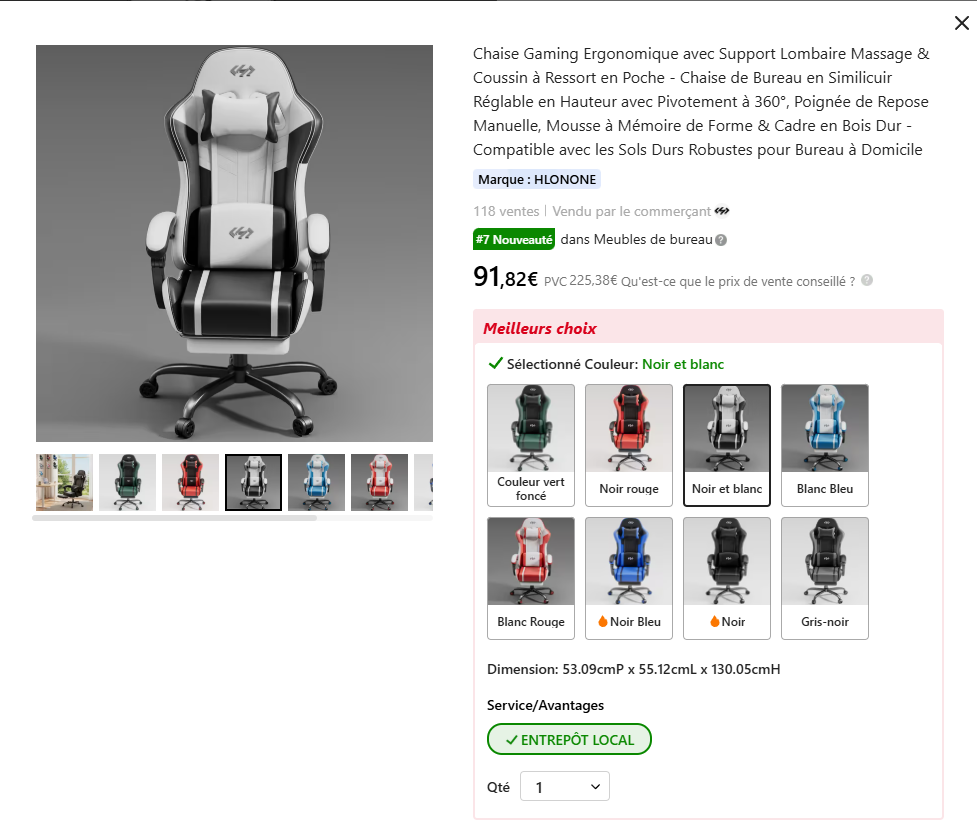Choose the 'Couleur vert foncé' chair color
The image size is (977, 832).
(x=531, y=445)
